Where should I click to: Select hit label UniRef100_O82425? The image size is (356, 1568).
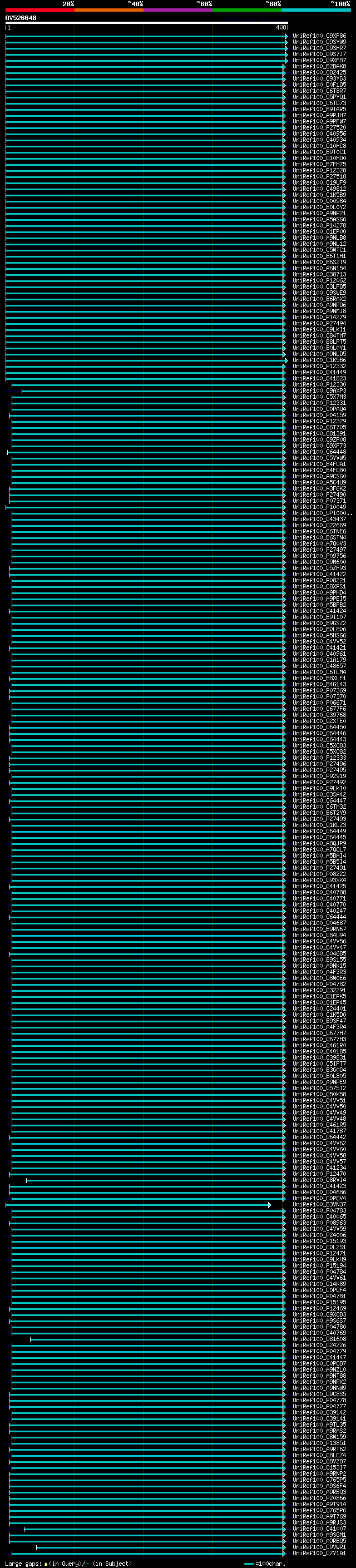point(319,72)
